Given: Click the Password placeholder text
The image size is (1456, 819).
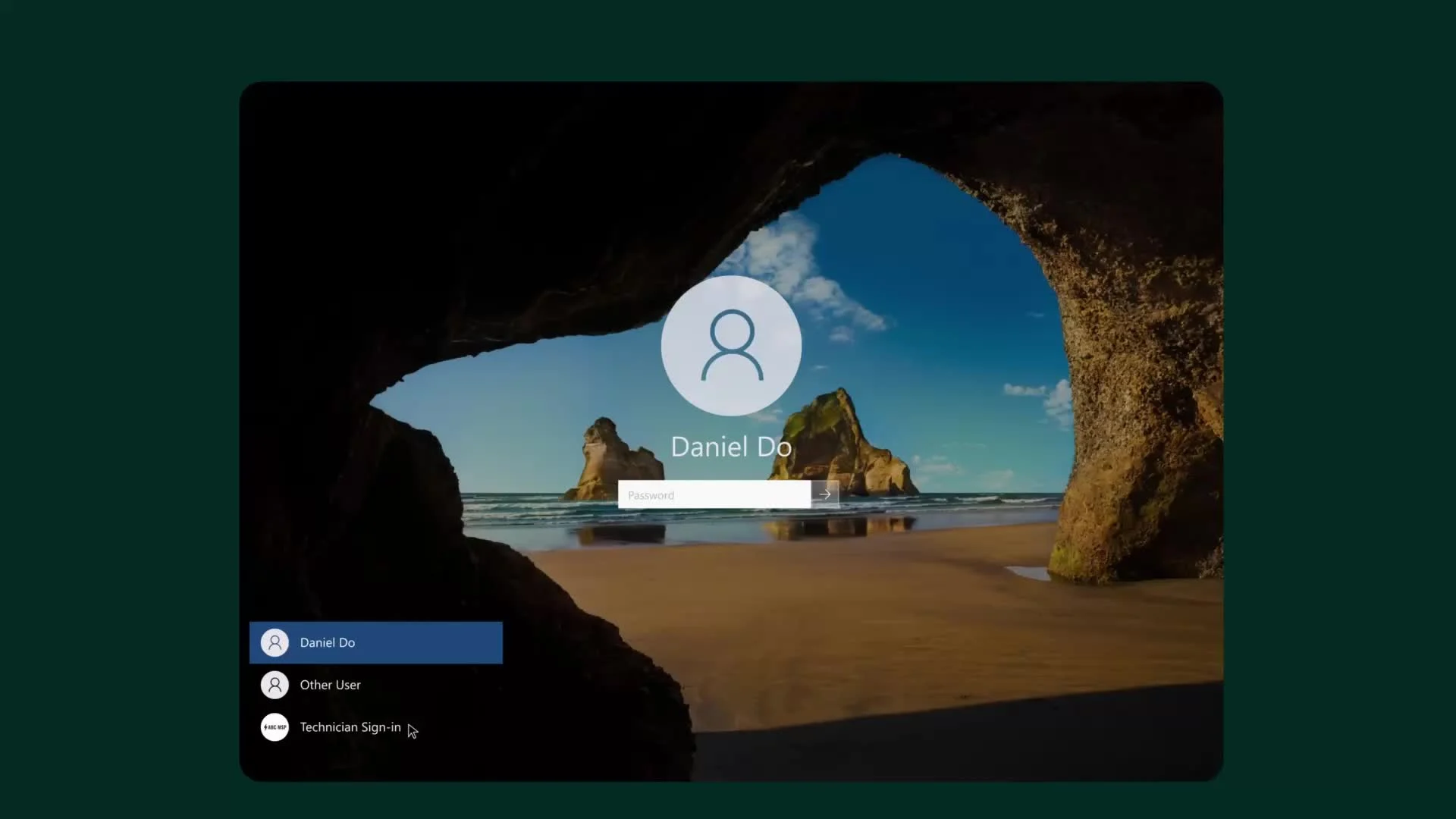Looking at the screenshot, I should point(651,495).
